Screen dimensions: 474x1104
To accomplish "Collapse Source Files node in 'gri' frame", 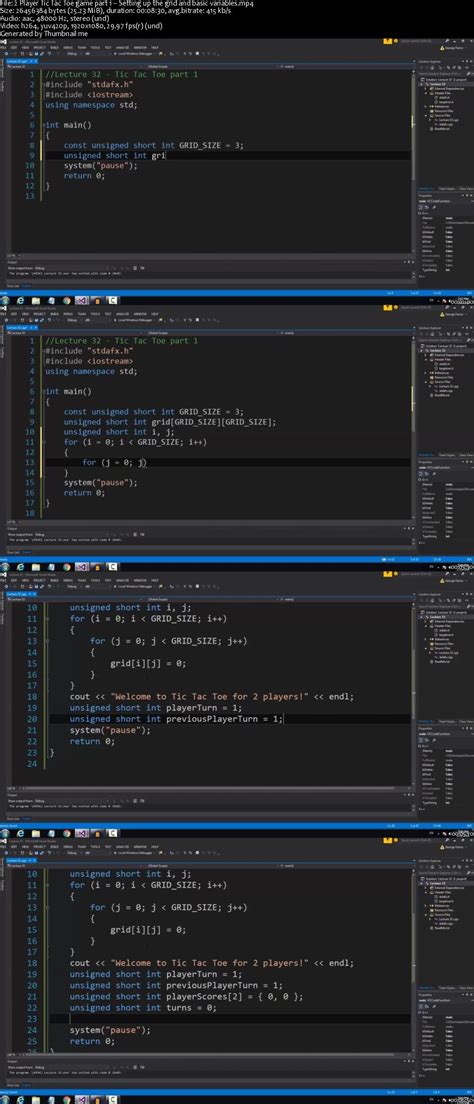I will coord(425,115).
